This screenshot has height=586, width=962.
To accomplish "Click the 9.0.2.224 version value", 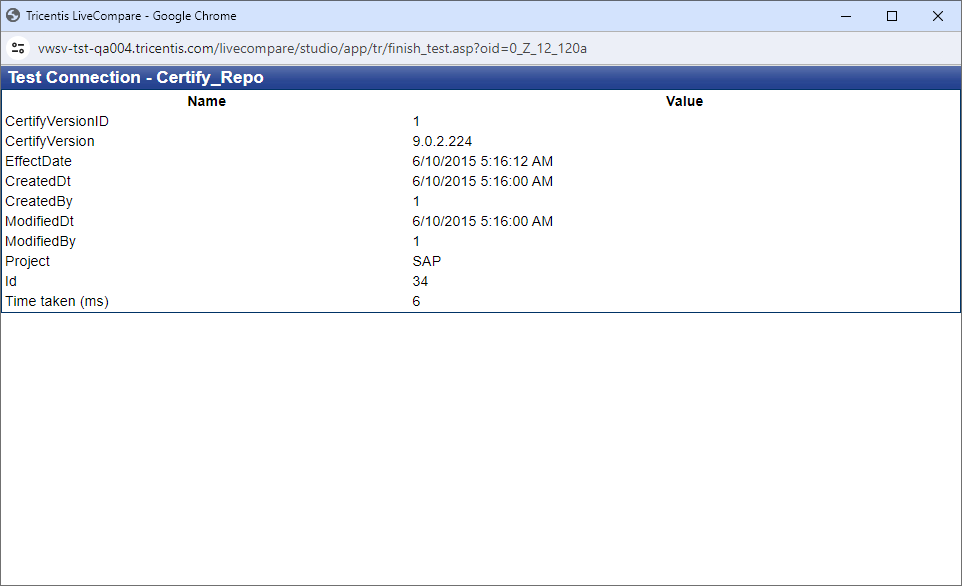I will [442, 141].
